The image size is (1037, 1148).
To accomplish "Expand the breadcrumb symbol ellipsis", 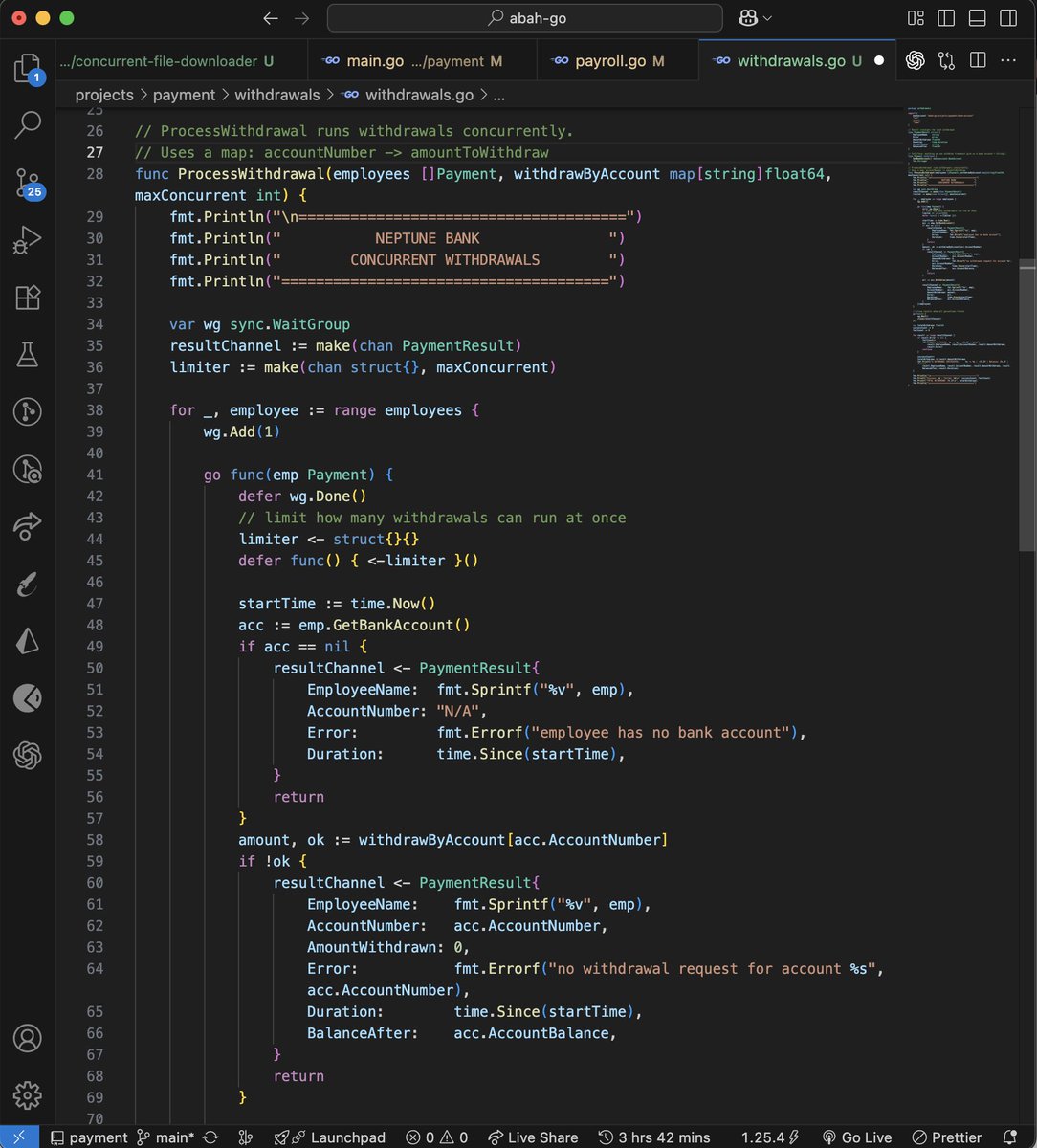I will tap(498, 95).
